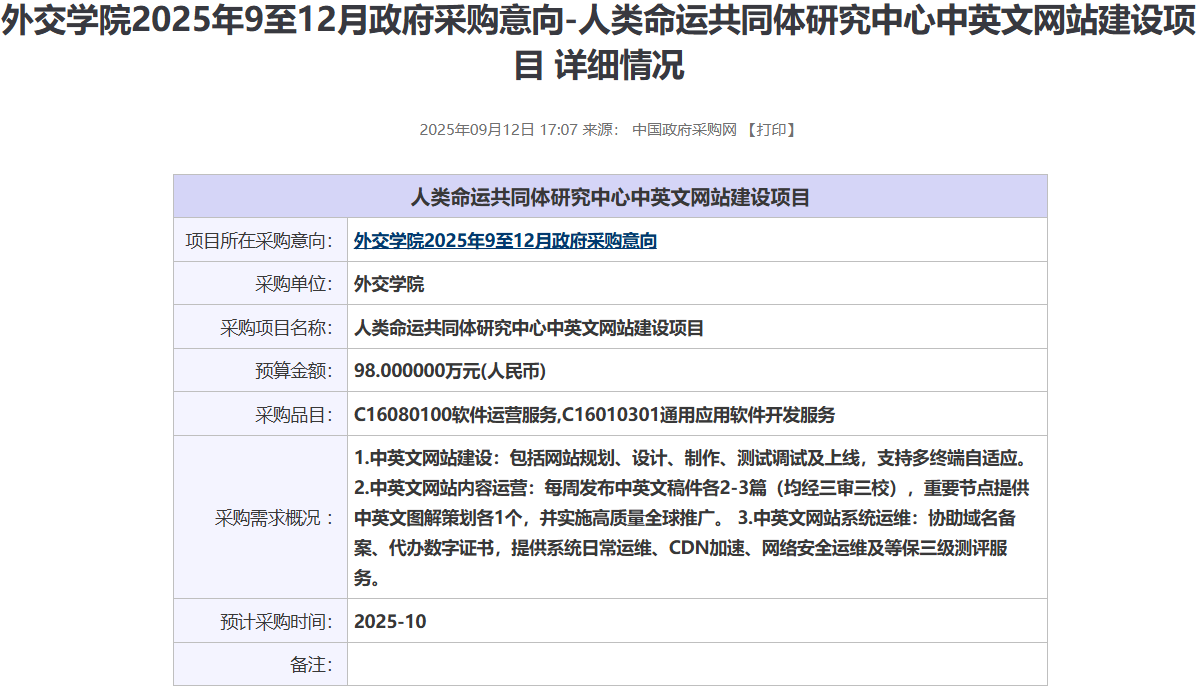
Task: Click the 【打印】 print link
Action: 771,130
